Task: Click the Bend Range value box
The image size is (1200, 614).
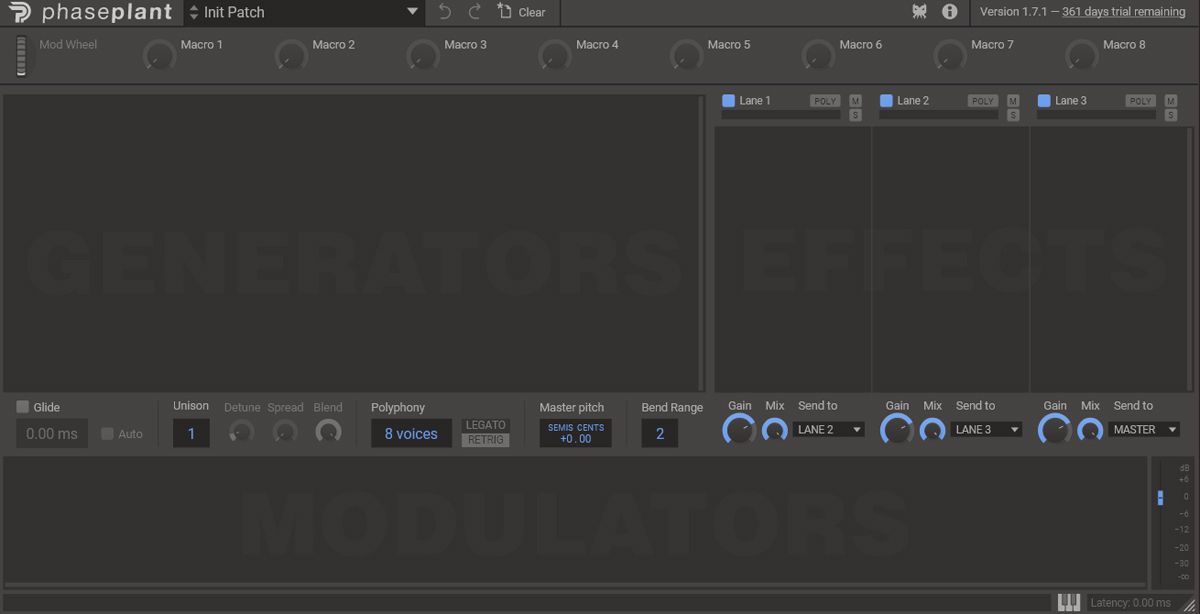Action: (660, 434)
